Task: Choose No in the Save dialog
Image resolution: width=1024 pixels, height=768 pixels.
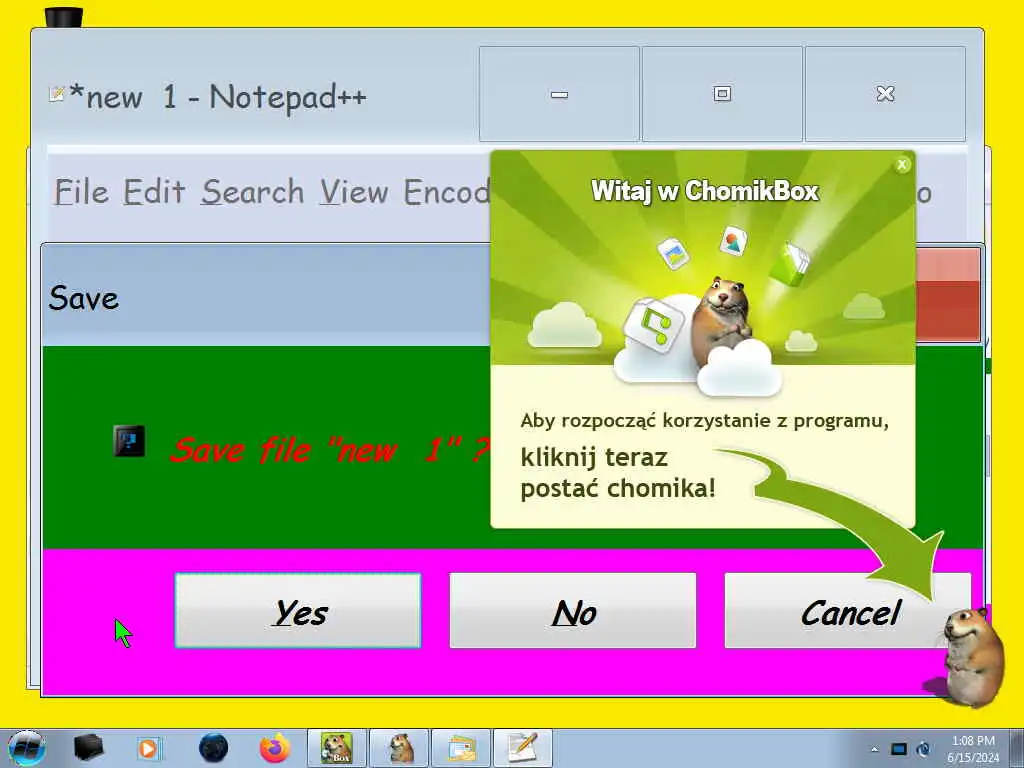Action: click(x=573, y=611)
